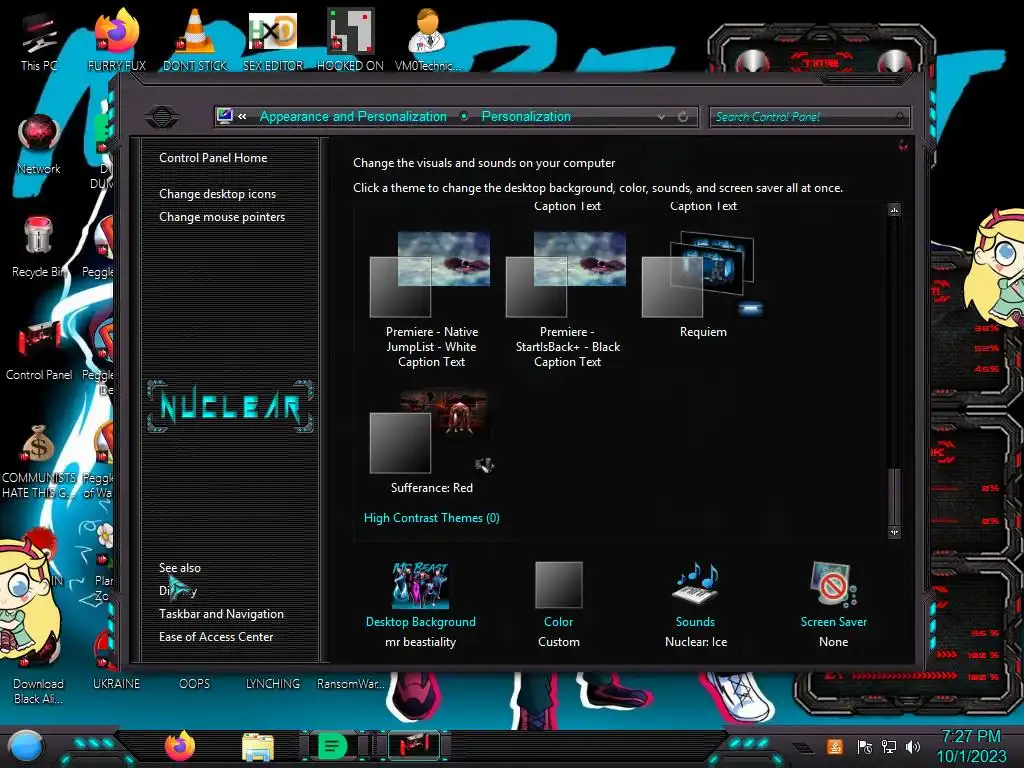Screen dimensions: 1024x768
Task: Open the Recycle Bin desktop icon
Action: click(37, 248)
